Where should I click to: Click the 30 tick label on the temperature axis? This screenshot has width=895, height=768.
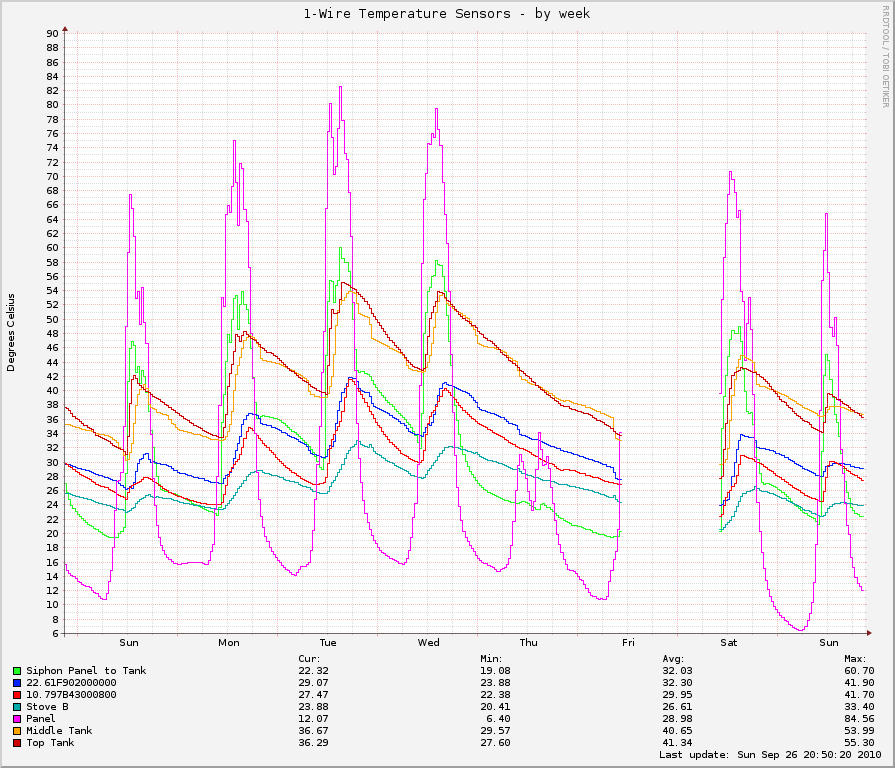(x=53, y=463)
